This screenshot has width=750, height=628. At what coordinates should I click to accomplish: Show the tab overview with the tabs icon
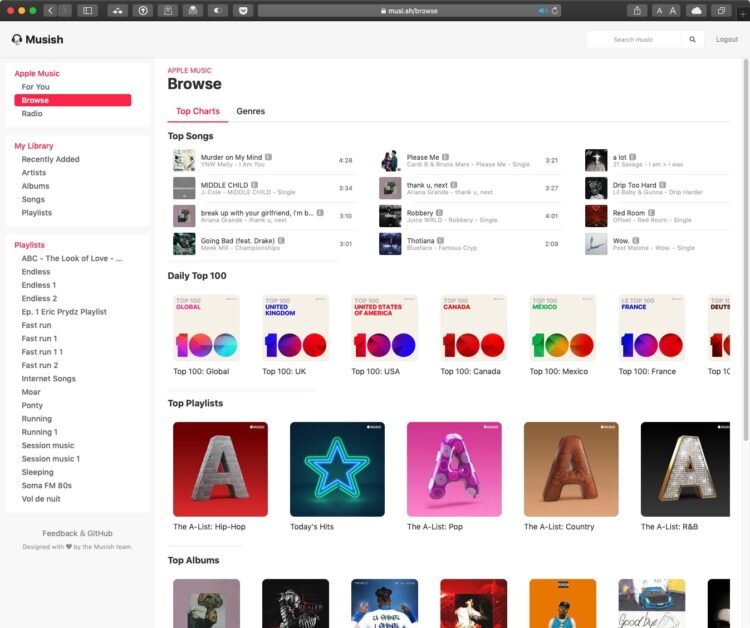[721, 11]
